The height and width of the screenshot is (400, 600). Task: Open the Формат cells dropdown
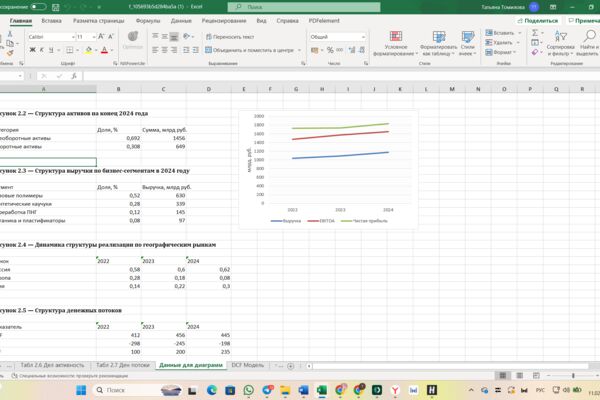(x=501, y=52)
